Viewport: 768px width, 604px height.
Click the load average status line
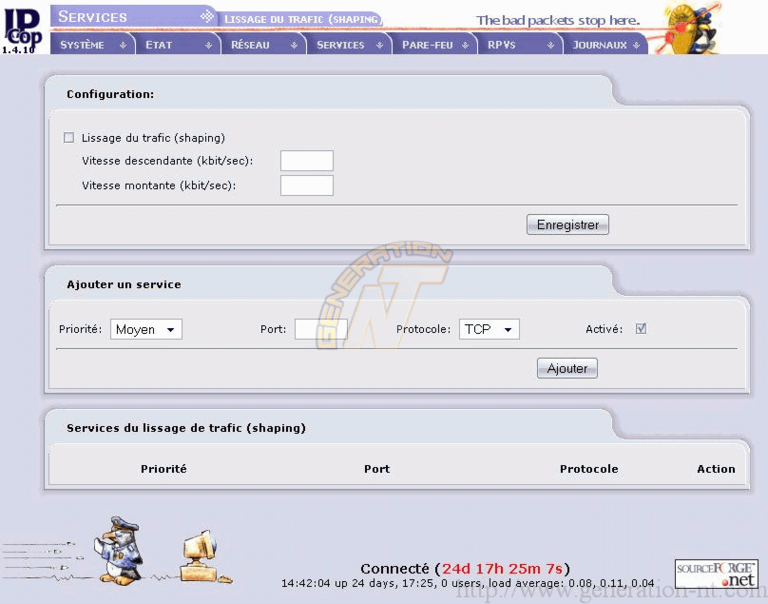click(467, 583)
